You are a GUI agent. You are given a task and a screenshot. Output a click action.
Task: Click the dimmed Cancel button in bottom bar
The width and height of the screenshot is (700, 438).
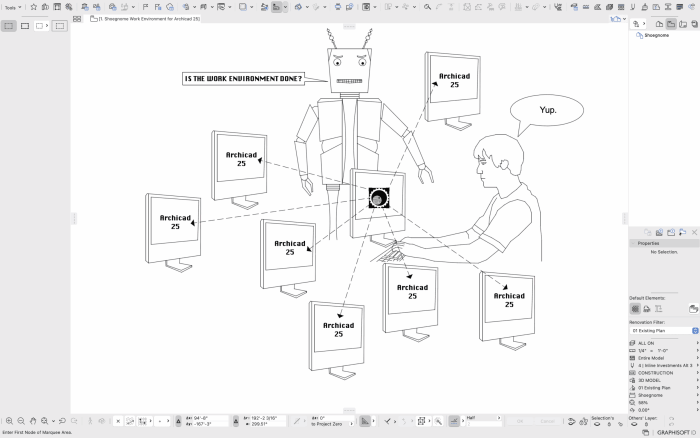(547, 421)
